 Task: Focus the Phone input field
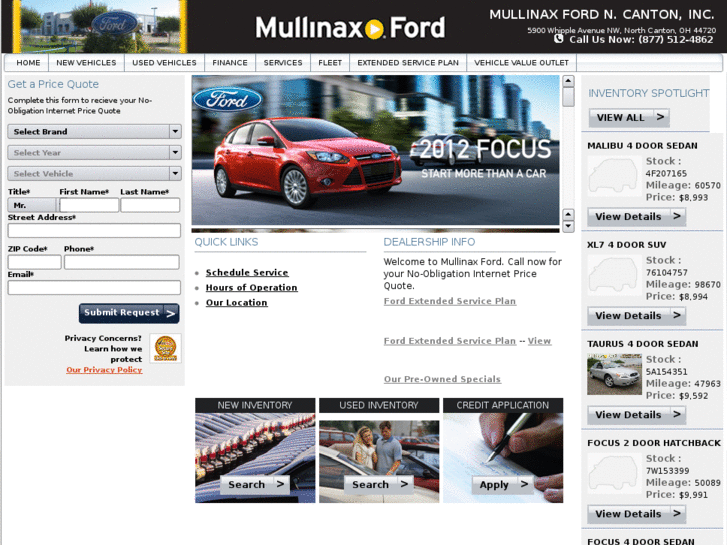click(x=121, y=262)
